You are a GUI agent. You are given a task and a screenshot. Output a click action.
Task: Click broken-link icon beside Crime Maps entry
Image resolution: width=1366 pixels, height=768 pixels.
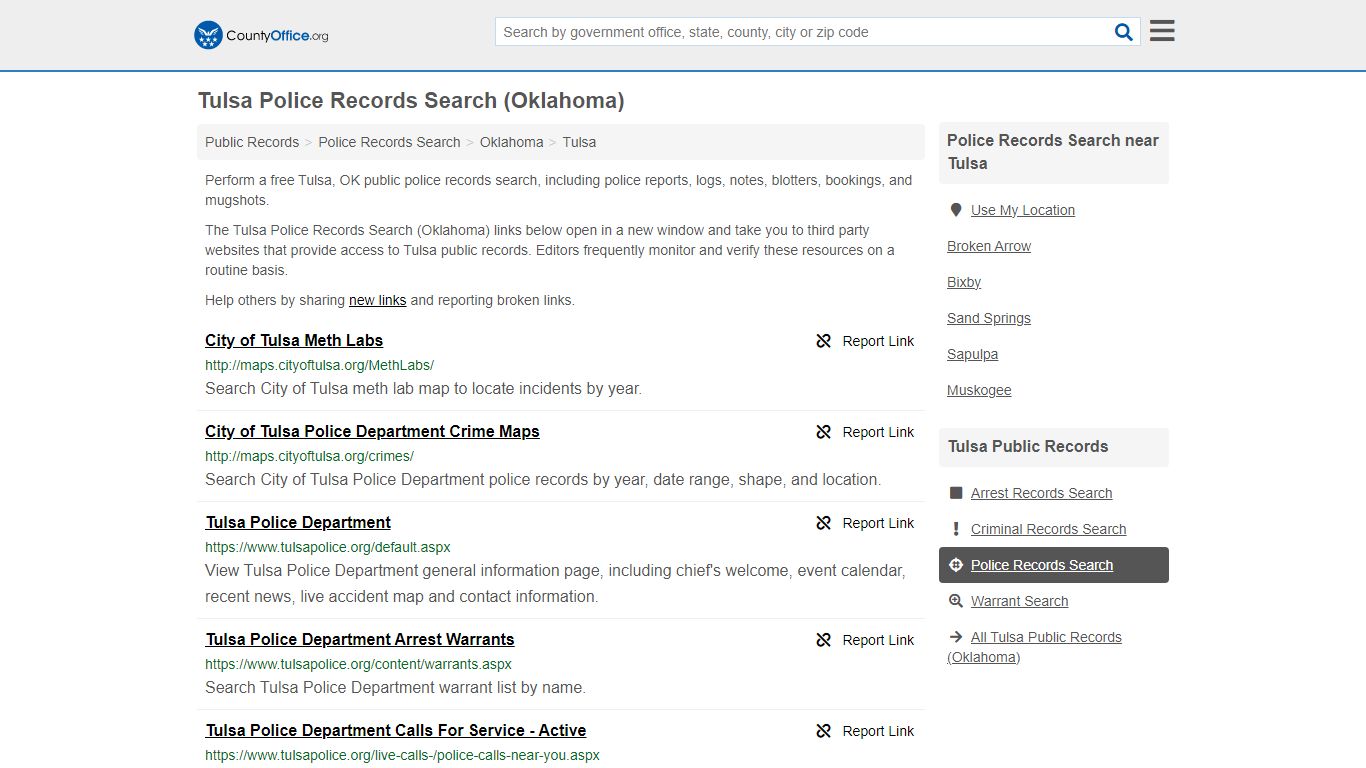tap(824, 432)
